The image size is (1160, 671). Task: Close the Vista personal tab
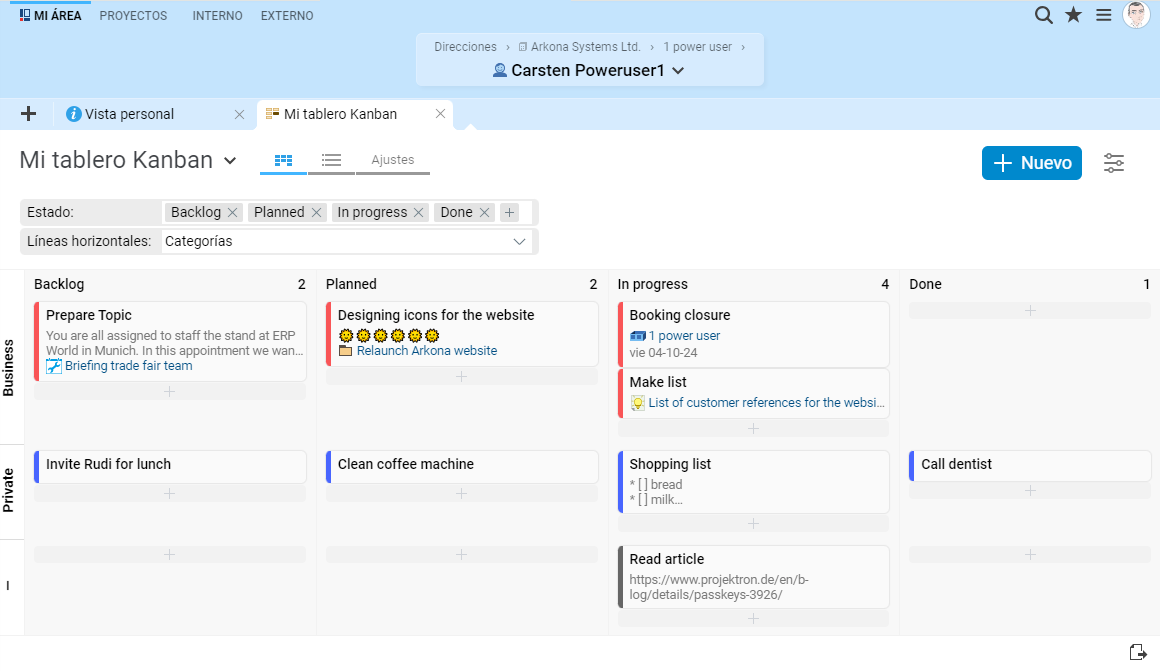[x=239, y=114]
